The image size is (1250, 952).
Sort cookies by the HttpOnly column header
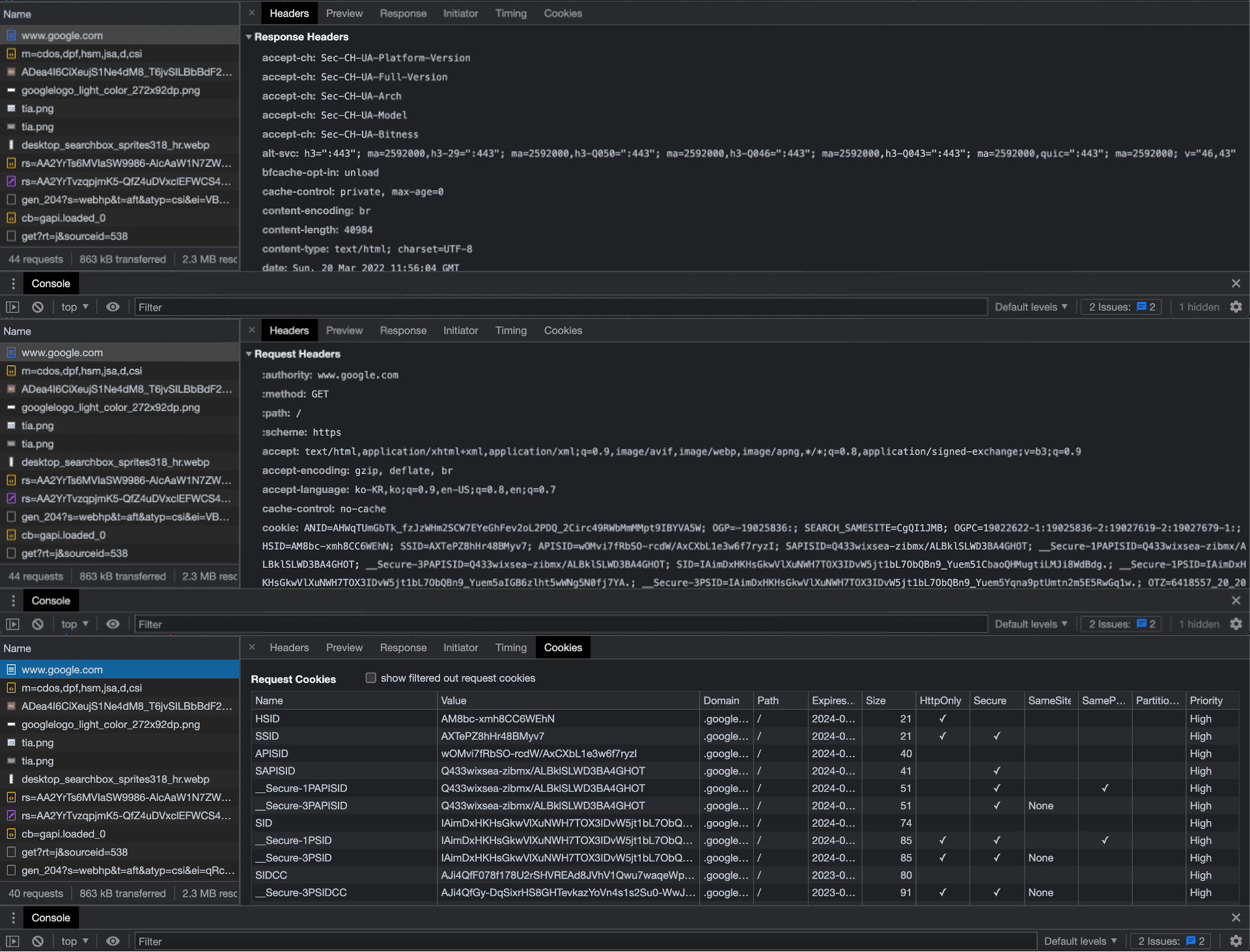click(x=940, y=701)
